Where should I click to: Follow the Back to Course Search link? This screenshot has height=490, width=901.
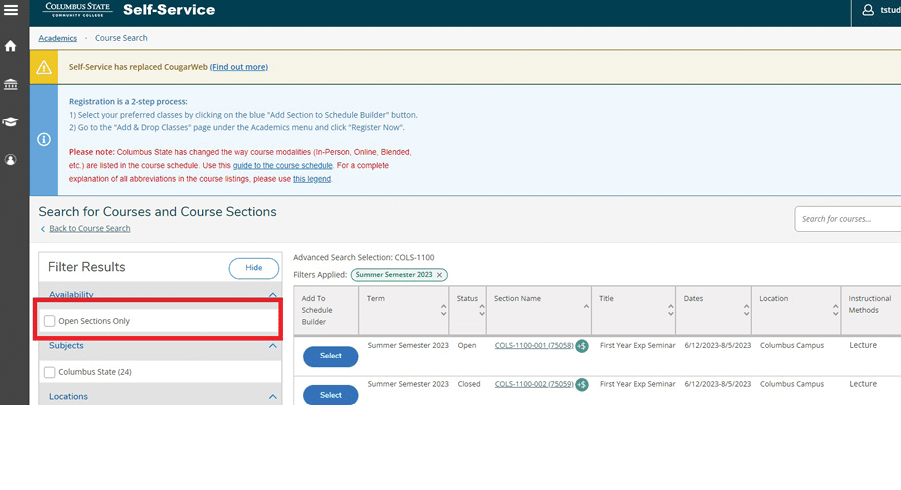click(89, 228)
